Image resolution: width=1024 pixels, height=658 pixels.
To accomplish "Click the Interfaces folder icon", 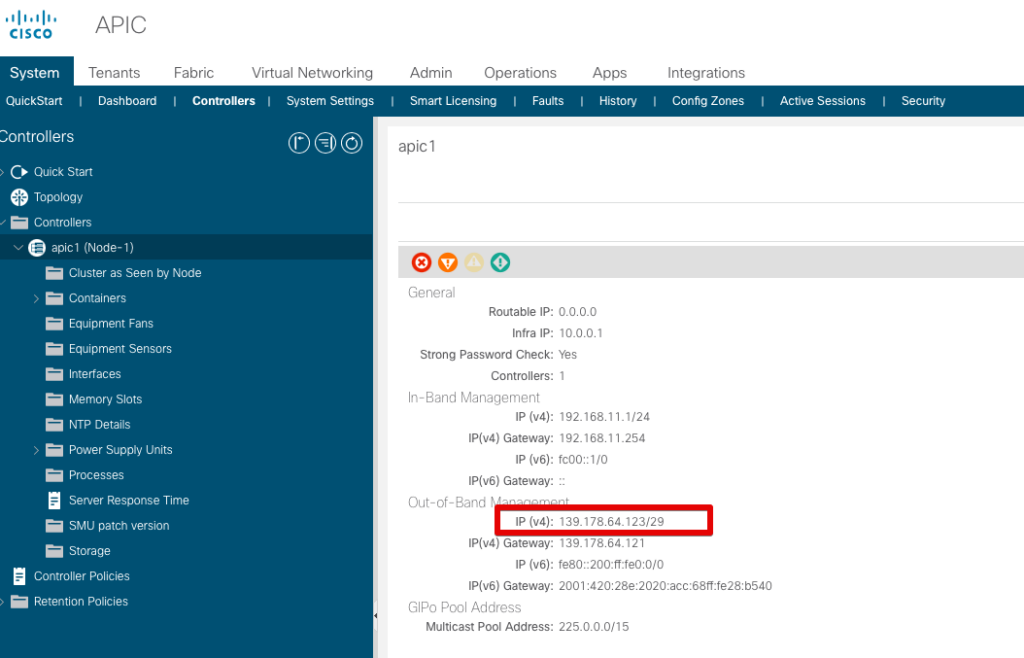I will point(54,374).
